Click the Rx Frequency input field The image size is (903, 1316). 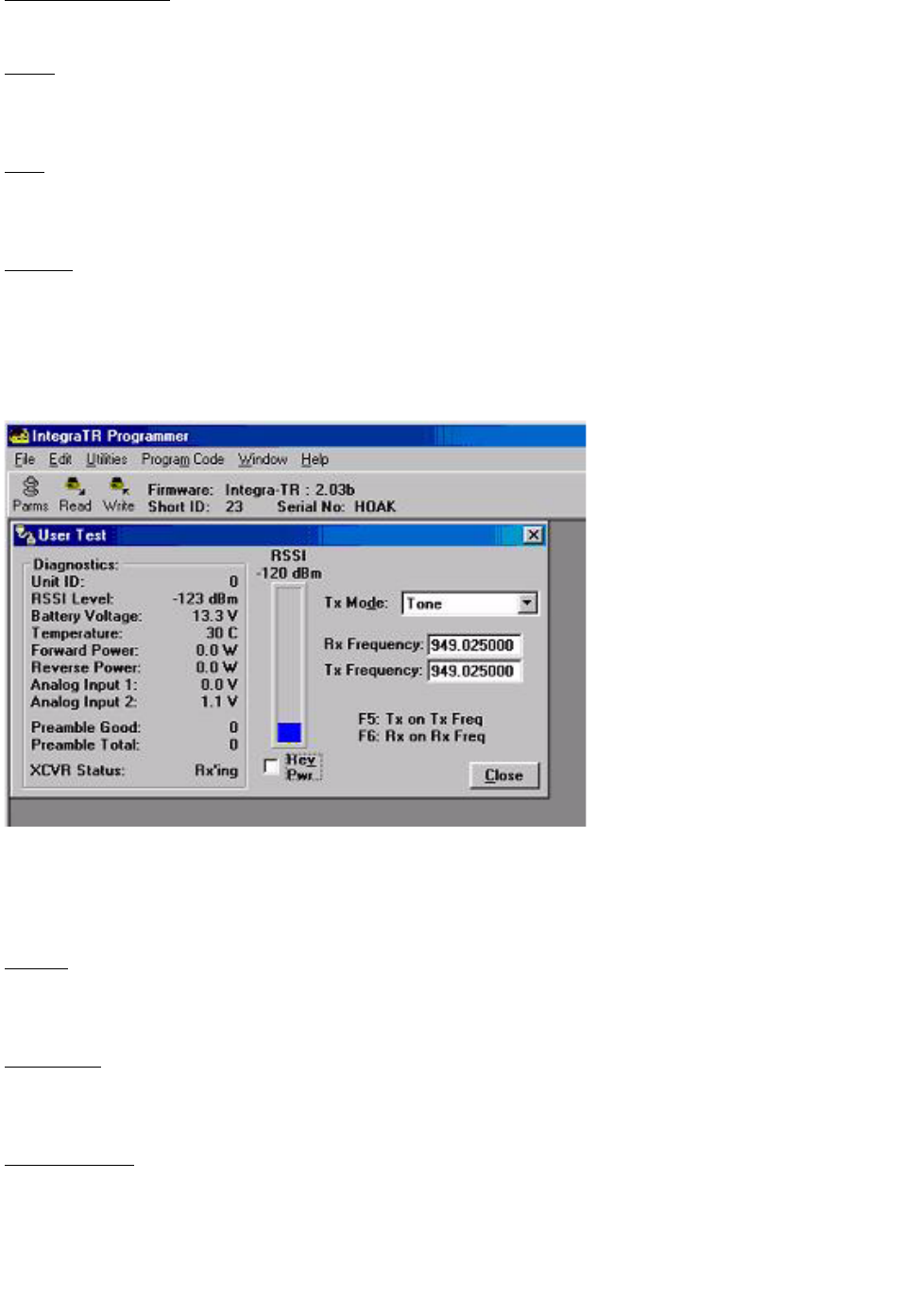[x=474, y=645]
